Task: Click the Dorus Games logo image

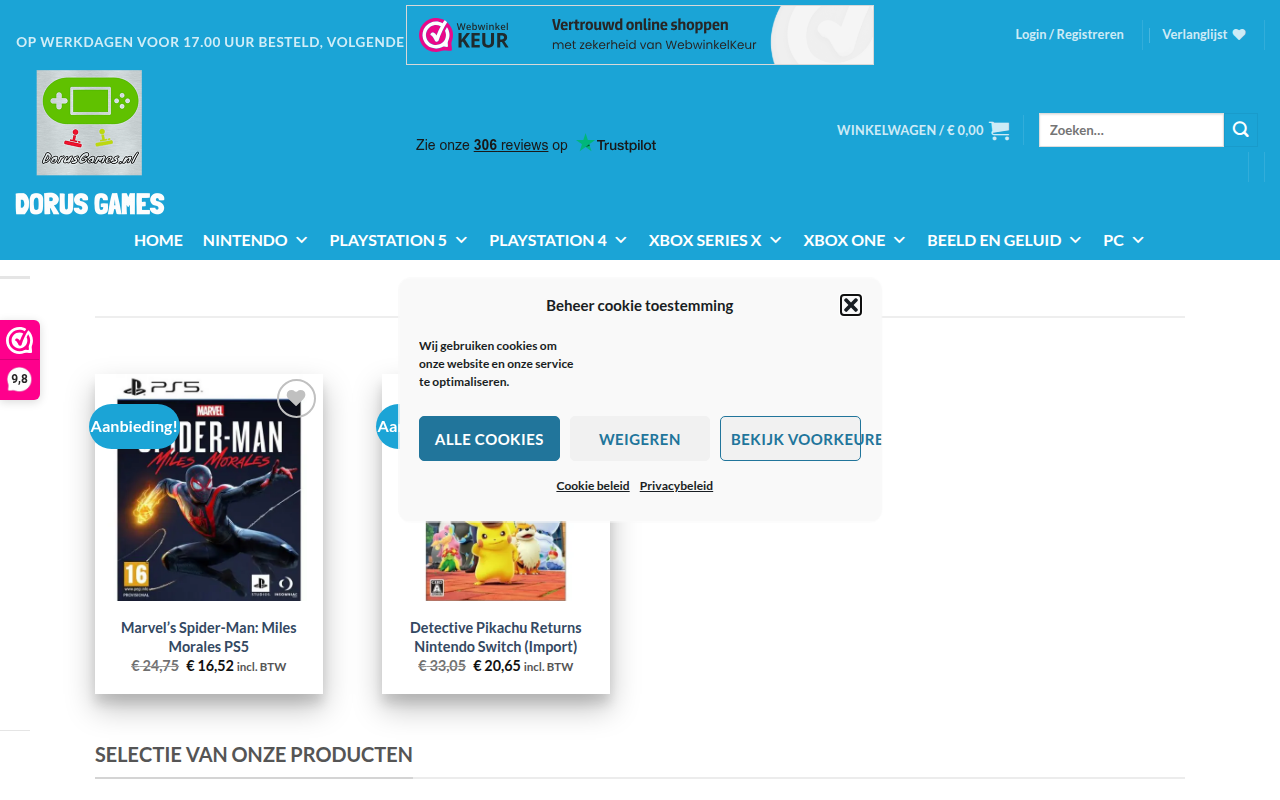Action: [x=89, y=123]
